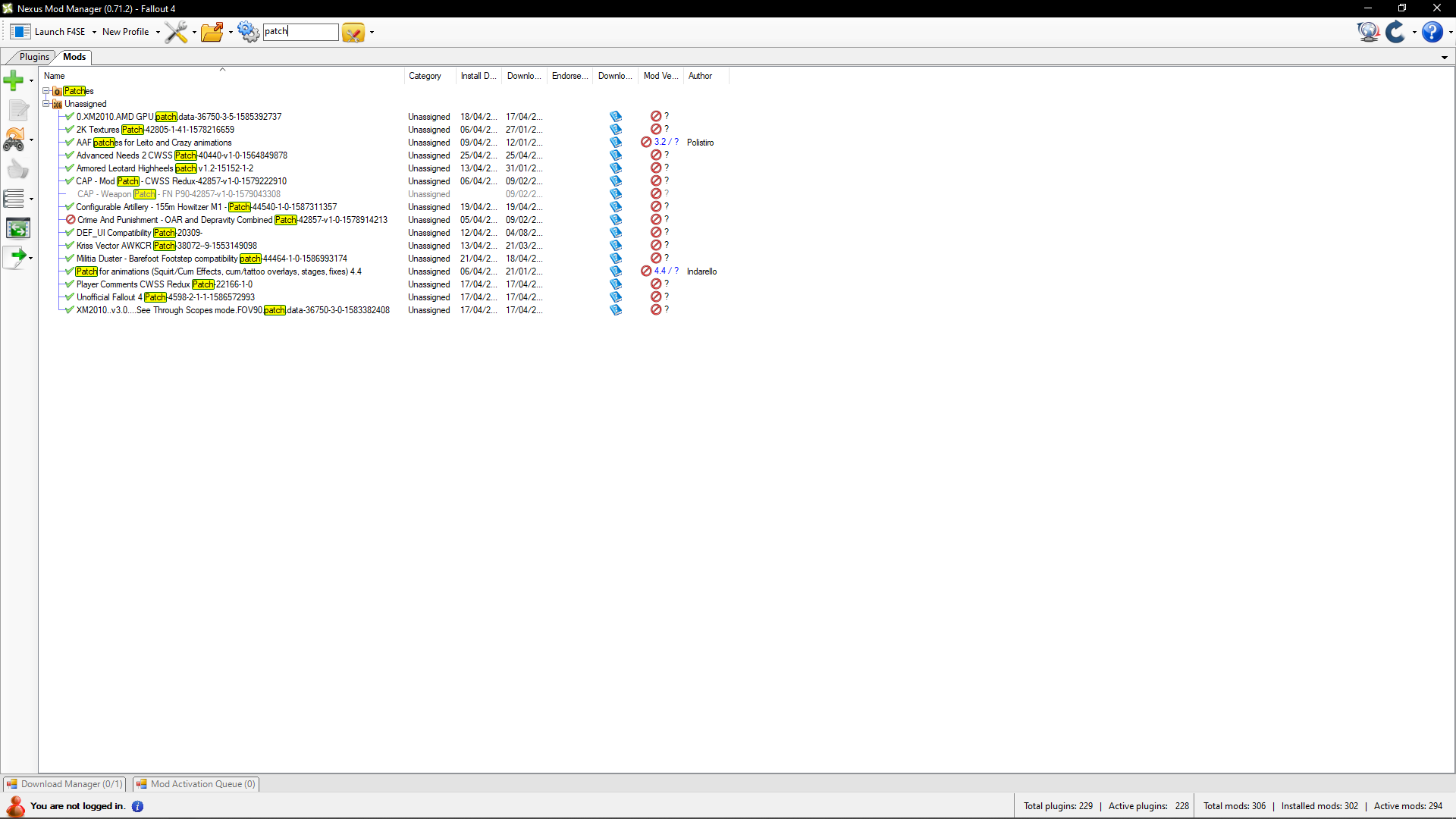Sort by the Mod Ve... column header
Screen dimensions: 1456x819
(661, 76)
